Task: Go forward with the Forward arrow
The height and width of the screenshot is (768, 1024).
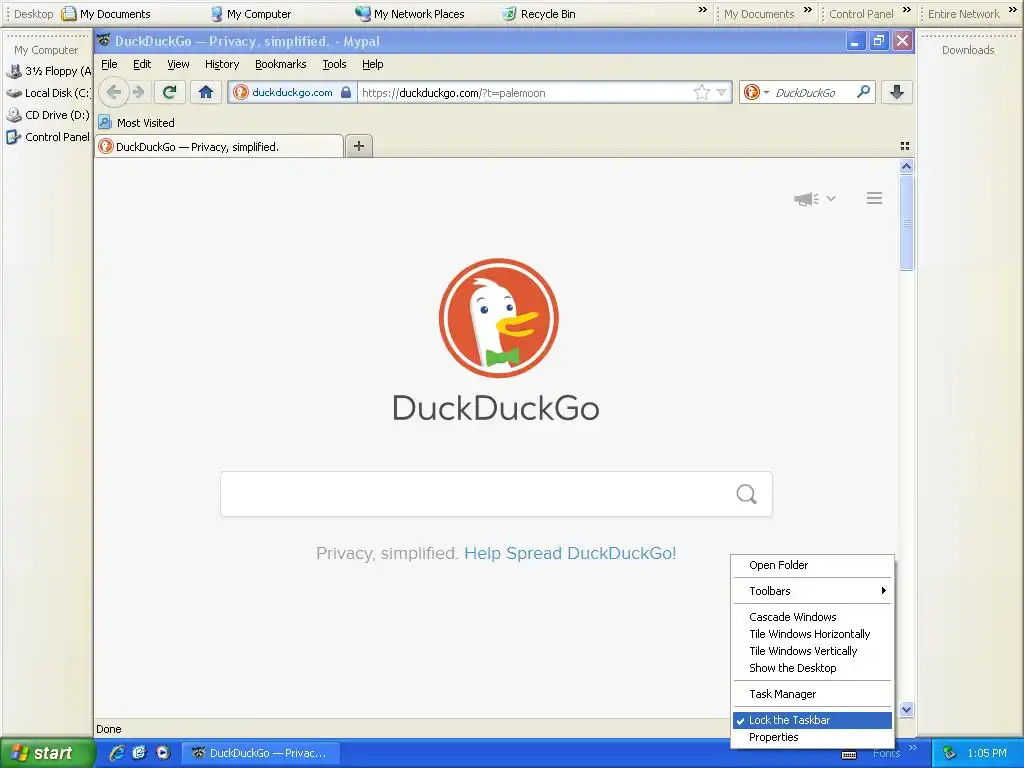Action: point(138,92)
